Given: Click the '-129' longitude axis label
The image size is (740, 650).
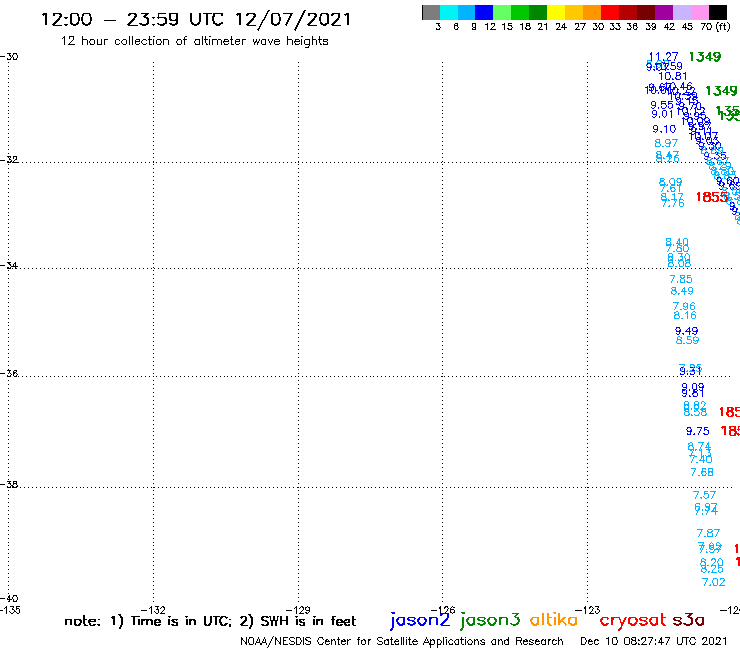Looking at the screenshot, I should click(298, 610).
